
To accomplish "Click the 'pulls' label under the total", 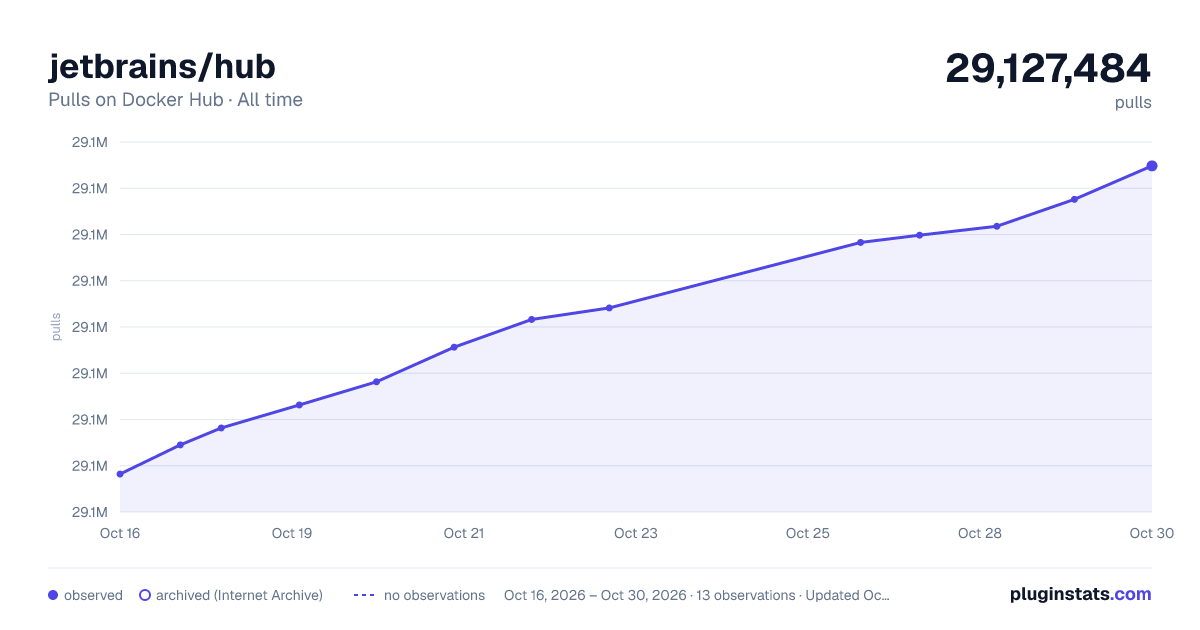I will coord(1133,103).
